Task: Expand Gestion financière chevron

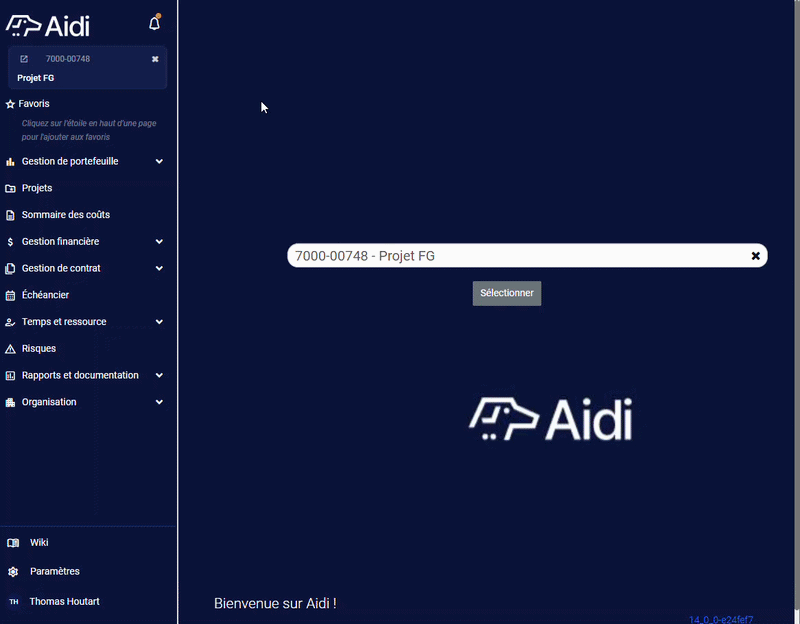Action: pyautogui.click(x=159, y=242)
